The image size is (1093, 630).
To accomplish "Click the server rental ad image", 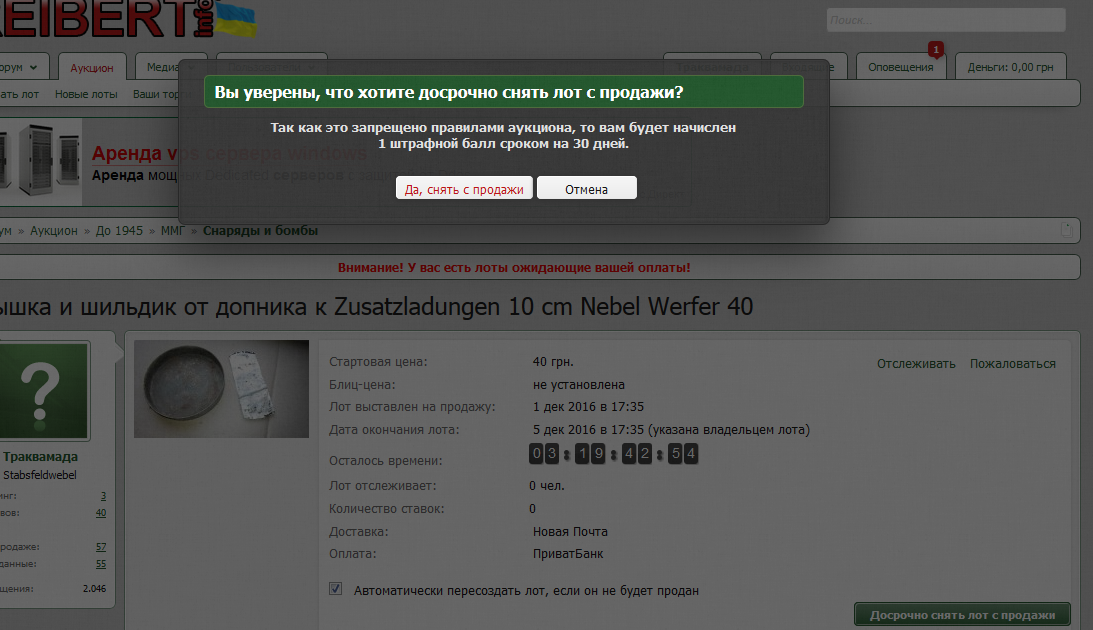I will point(40,162).
